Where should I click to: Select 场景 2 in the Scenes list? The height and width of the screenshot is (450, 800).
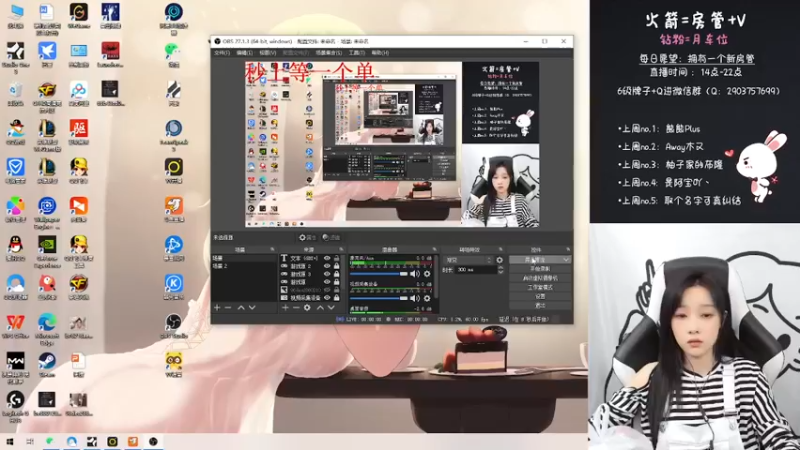[x=244, y=266]
